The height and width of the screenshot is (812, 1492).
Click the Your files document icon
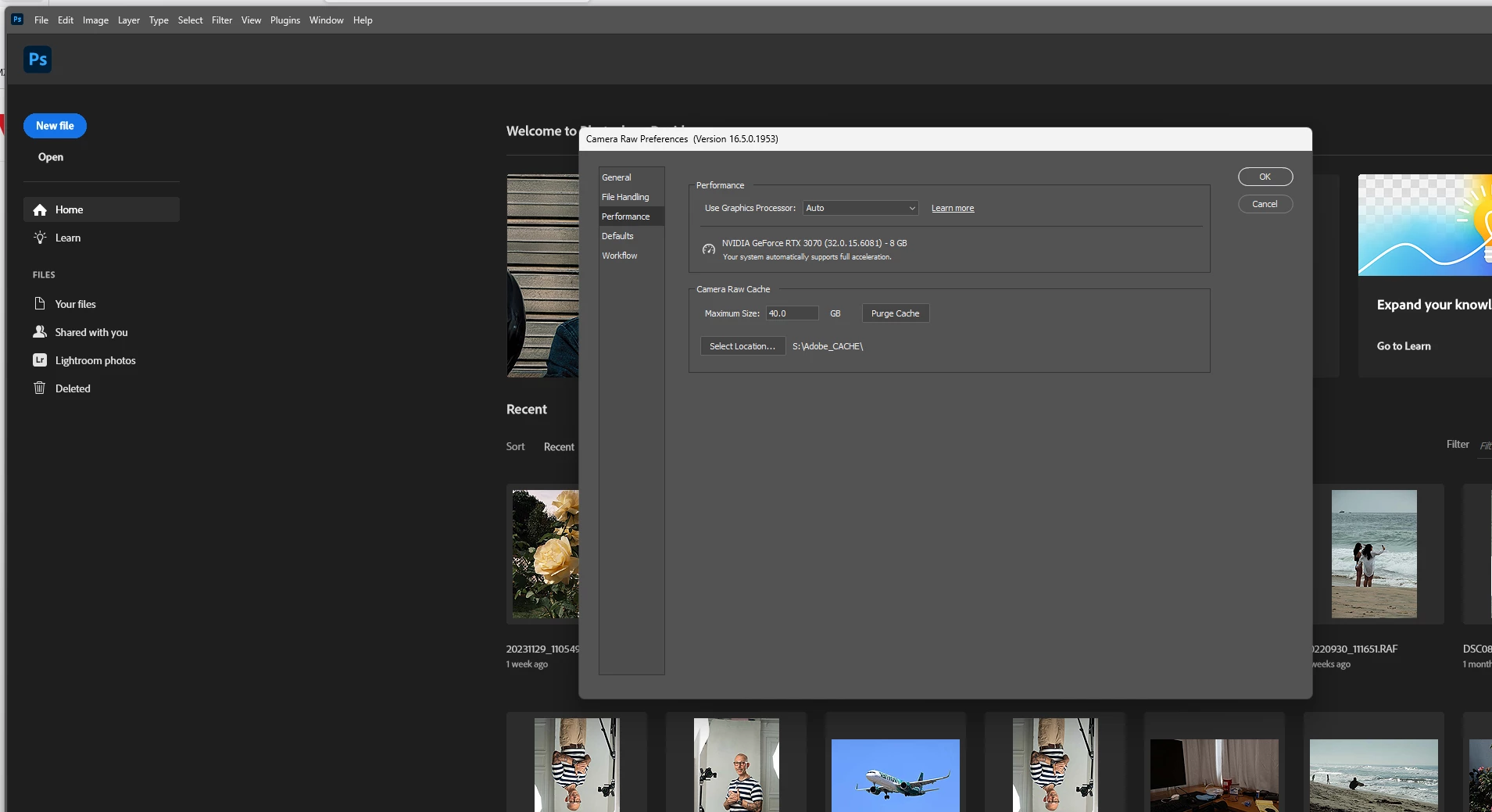coord(40,303)
